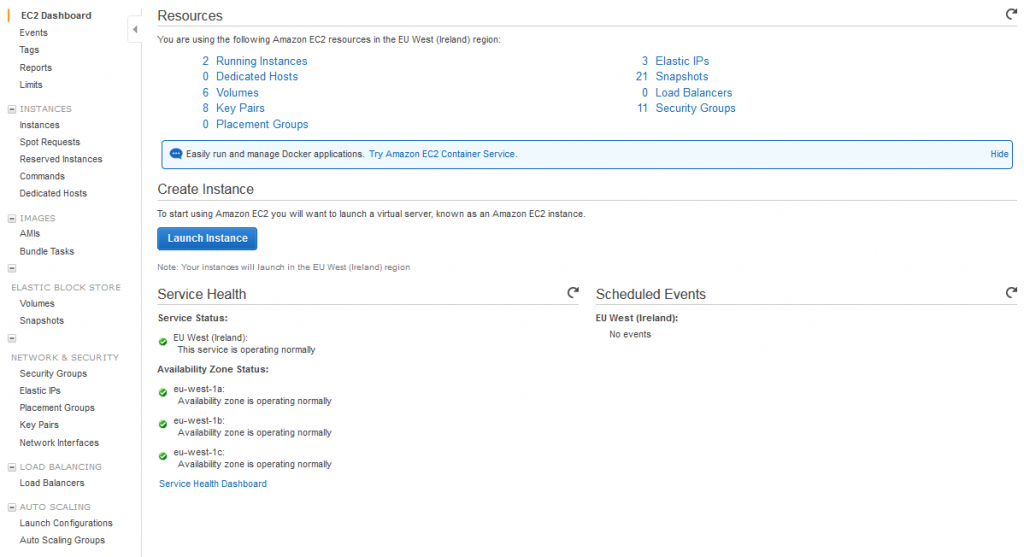Collapse the ELASTIC BLOCK STORE sidebar section

(12, 268)
